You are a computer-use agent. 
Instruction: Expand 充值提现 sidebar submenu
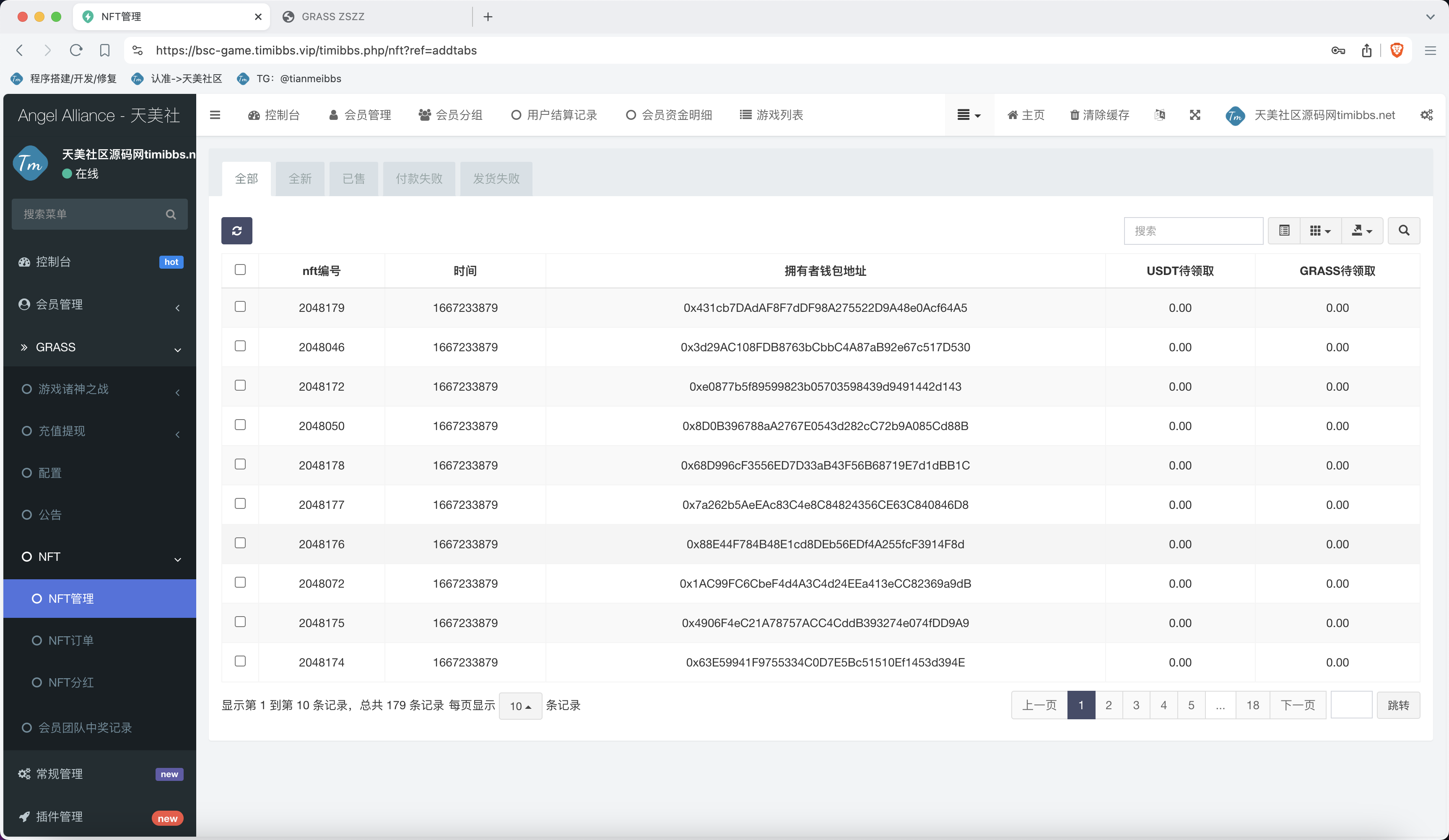click(99, 431)
